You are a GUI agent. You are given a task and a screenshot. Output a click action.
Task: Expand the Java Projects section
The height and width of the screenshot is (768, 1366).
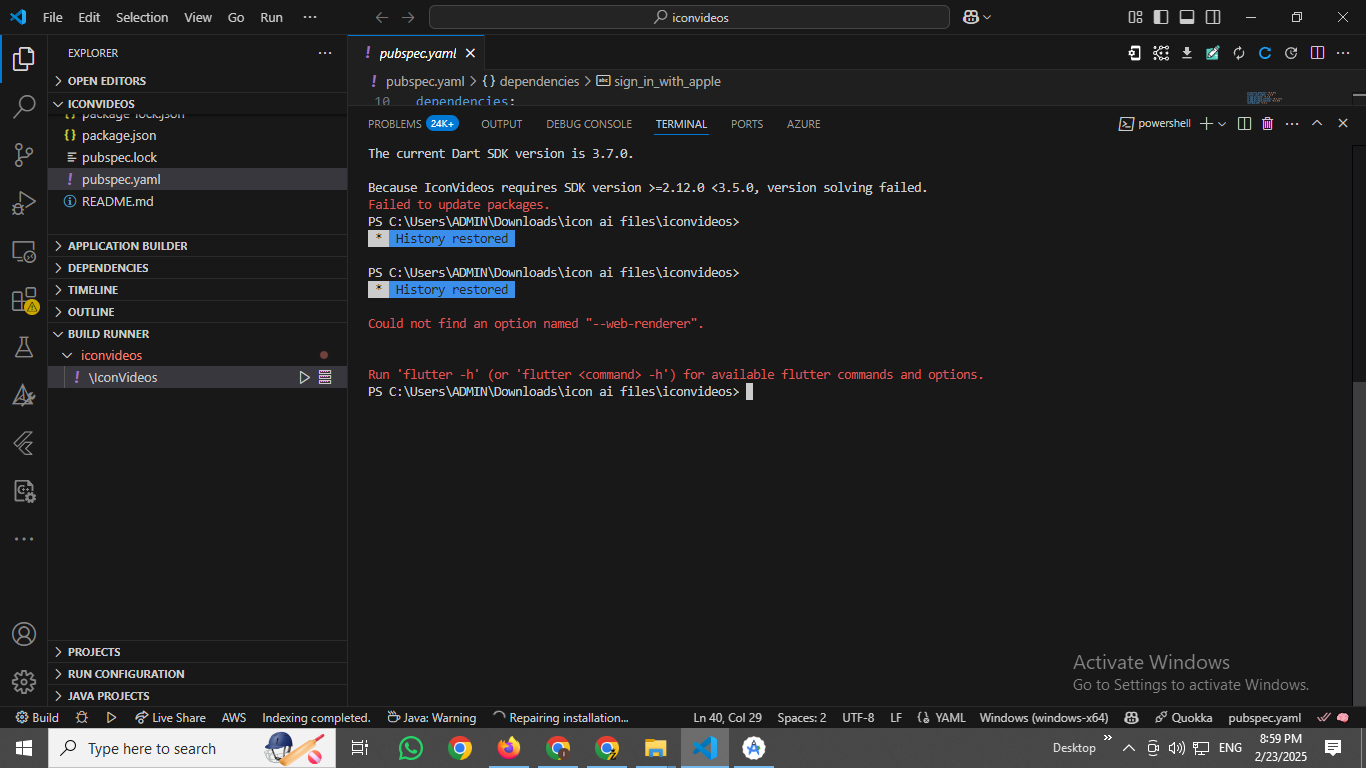198,696
